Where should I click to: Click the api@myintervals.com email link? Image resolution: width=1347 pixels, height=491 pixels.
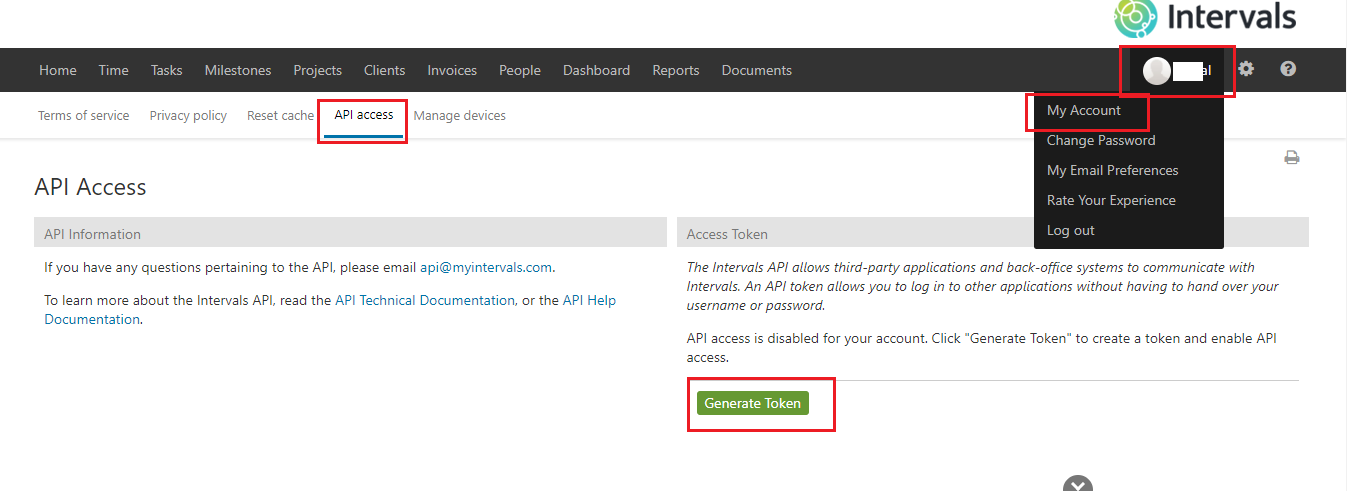point(486,267)
